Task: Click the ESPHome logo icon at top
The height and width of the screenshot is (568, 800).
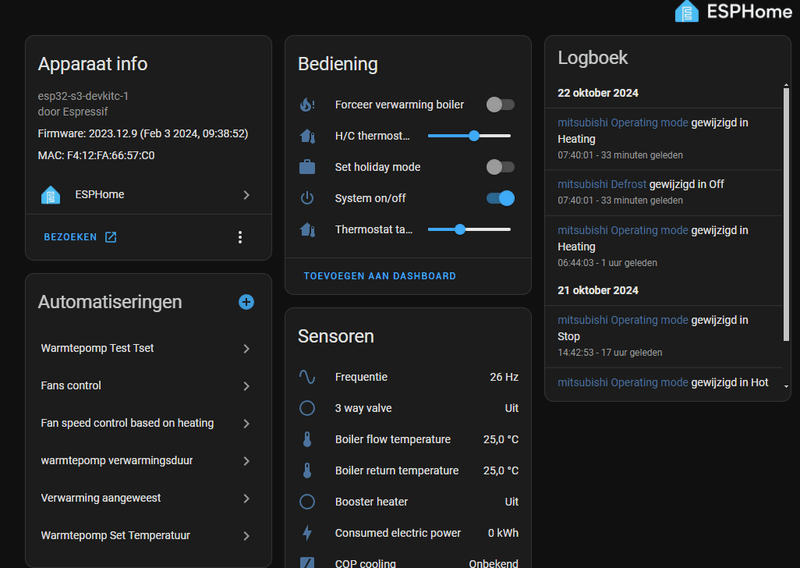Action: point(687,12)
